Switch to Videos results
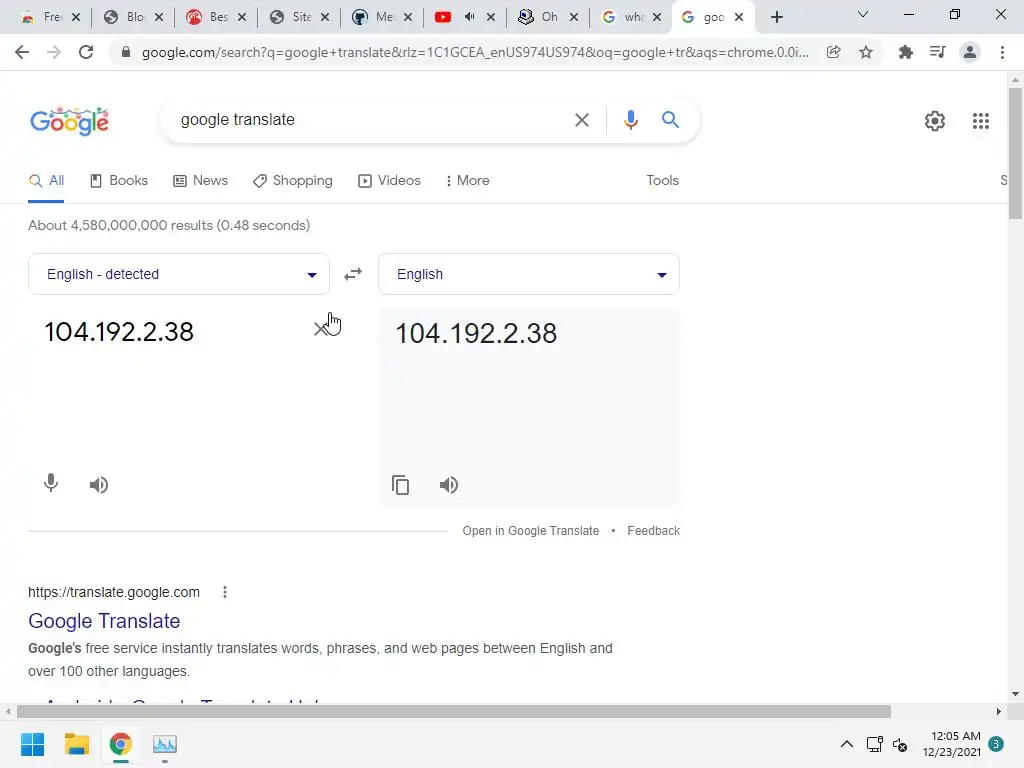1024x768 pixels. click(x=389, y=181)
